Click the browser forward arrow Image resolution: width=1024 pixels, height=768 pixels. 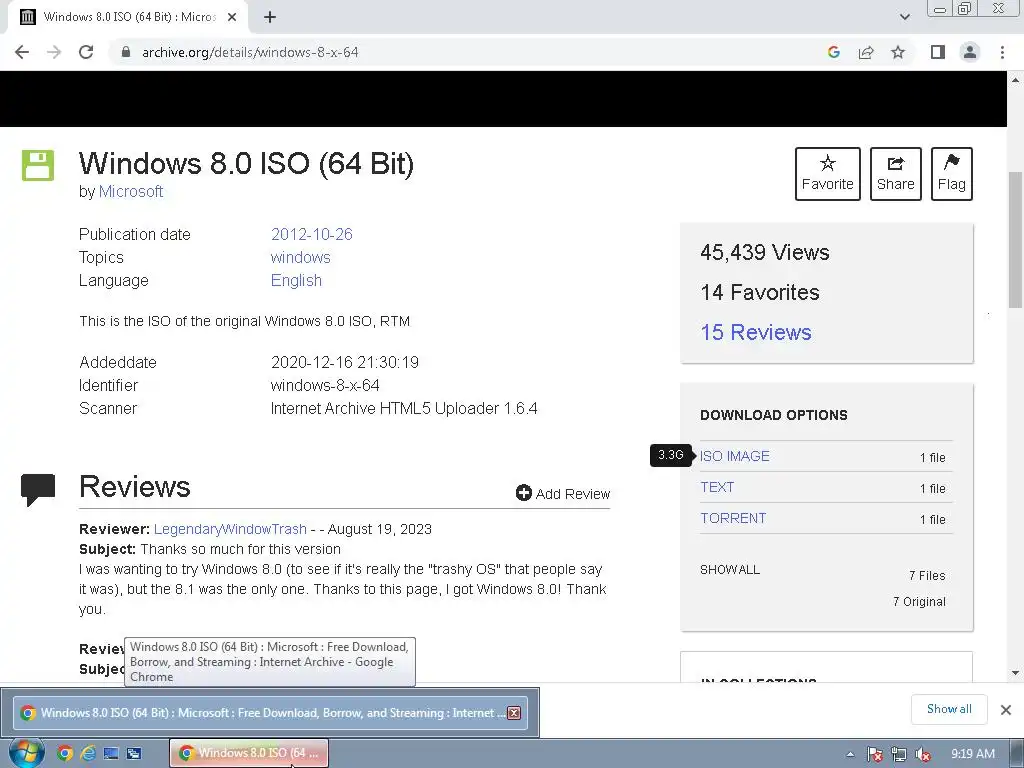(54, 52)
